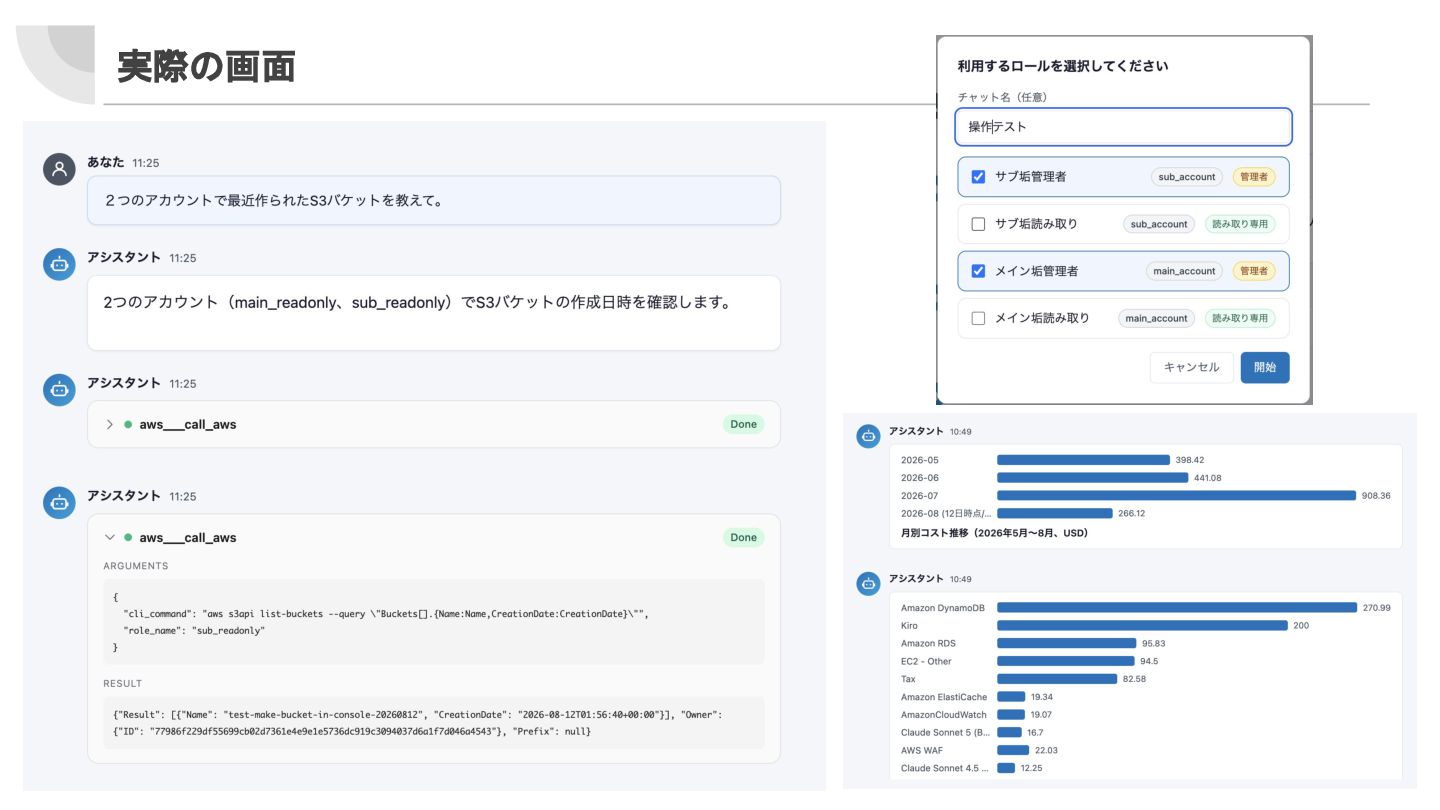Click the Amazon RDS row label
This screenshot has width=1440, height=810.
click(x=928, y=643)
